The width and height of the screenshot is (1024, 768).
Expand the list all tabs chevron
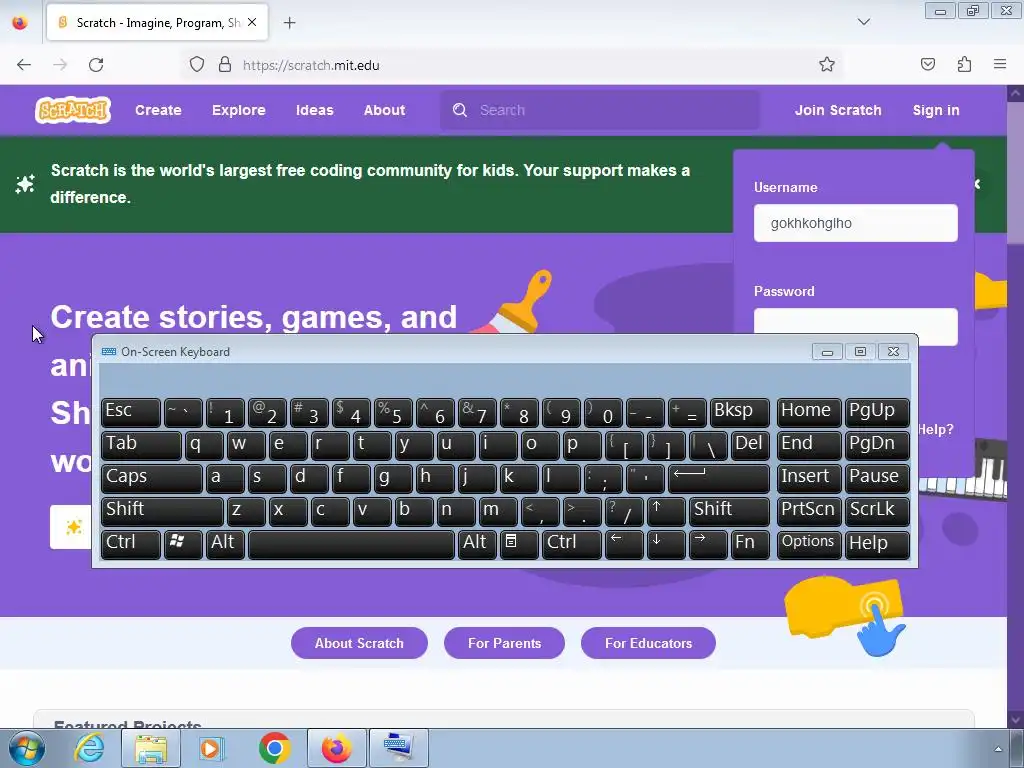click(x=864, y=22)
